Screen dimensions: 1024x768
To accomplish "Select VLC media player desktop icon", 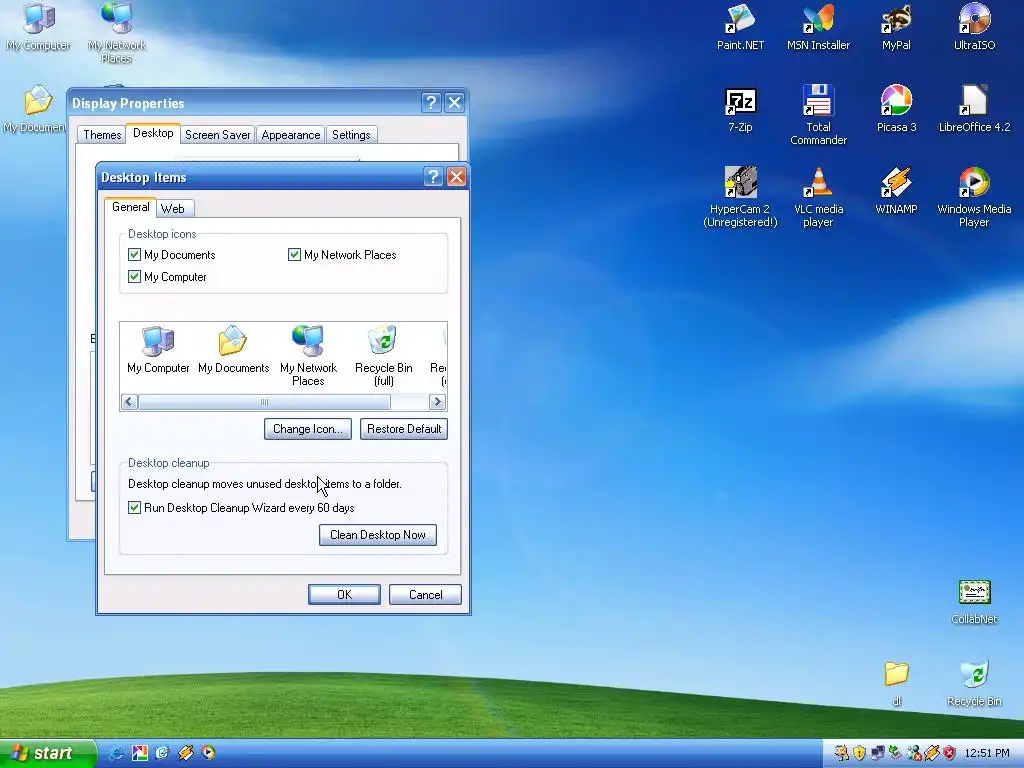I will [x=818, y=197].
